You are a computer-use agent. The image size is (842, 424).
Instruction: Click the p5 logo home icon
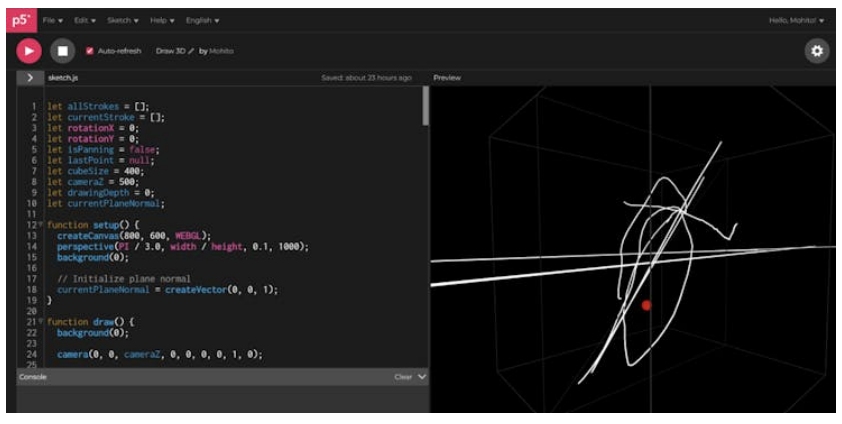click(x=18, y=20)
